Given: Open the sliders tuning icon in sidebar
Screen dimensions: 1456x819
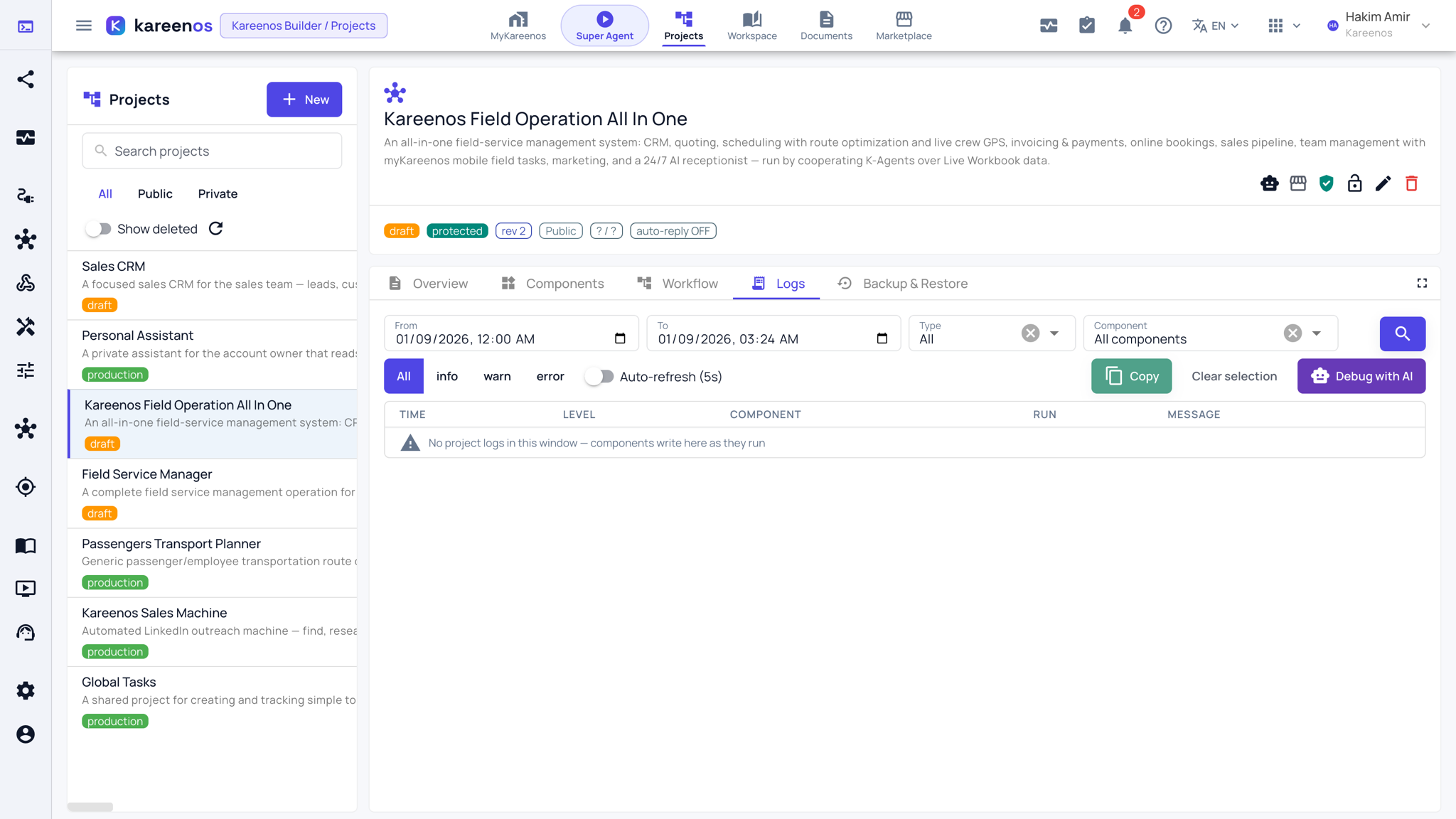Looking at the screenshot, I should tap(26, 370).
